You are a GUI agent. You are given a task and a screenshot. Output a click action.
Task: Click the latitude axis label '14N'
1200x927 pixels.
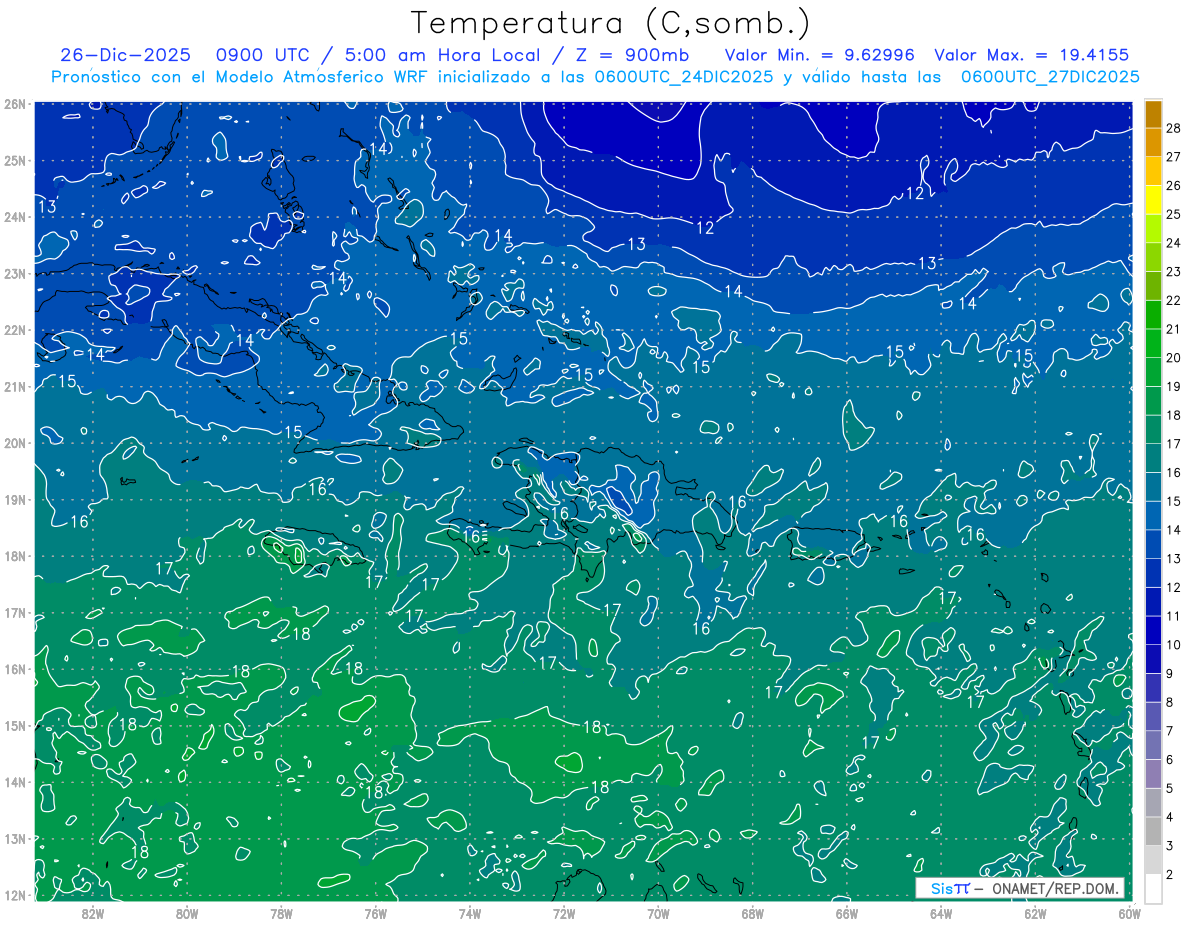14,782
